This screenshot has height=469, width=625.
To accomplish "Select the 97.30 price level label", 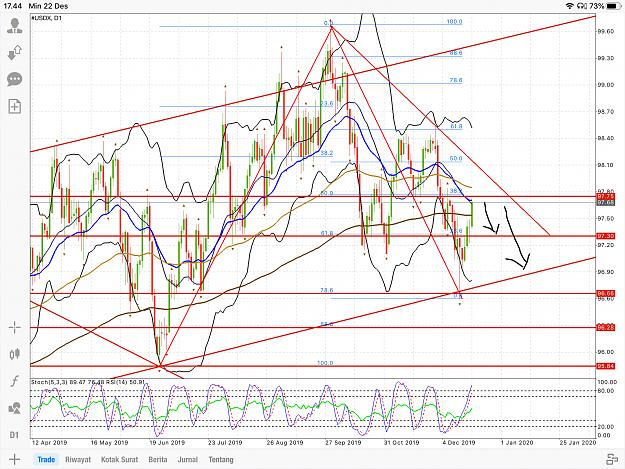I will coord(605,236).
